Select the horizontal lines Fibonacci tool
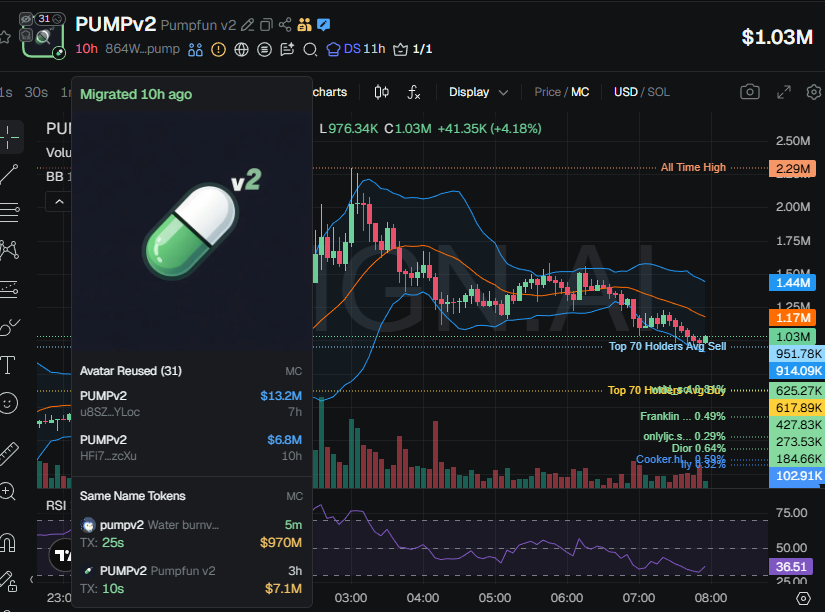Viewport: 825px width, 612px height. [x=9, y=212]
